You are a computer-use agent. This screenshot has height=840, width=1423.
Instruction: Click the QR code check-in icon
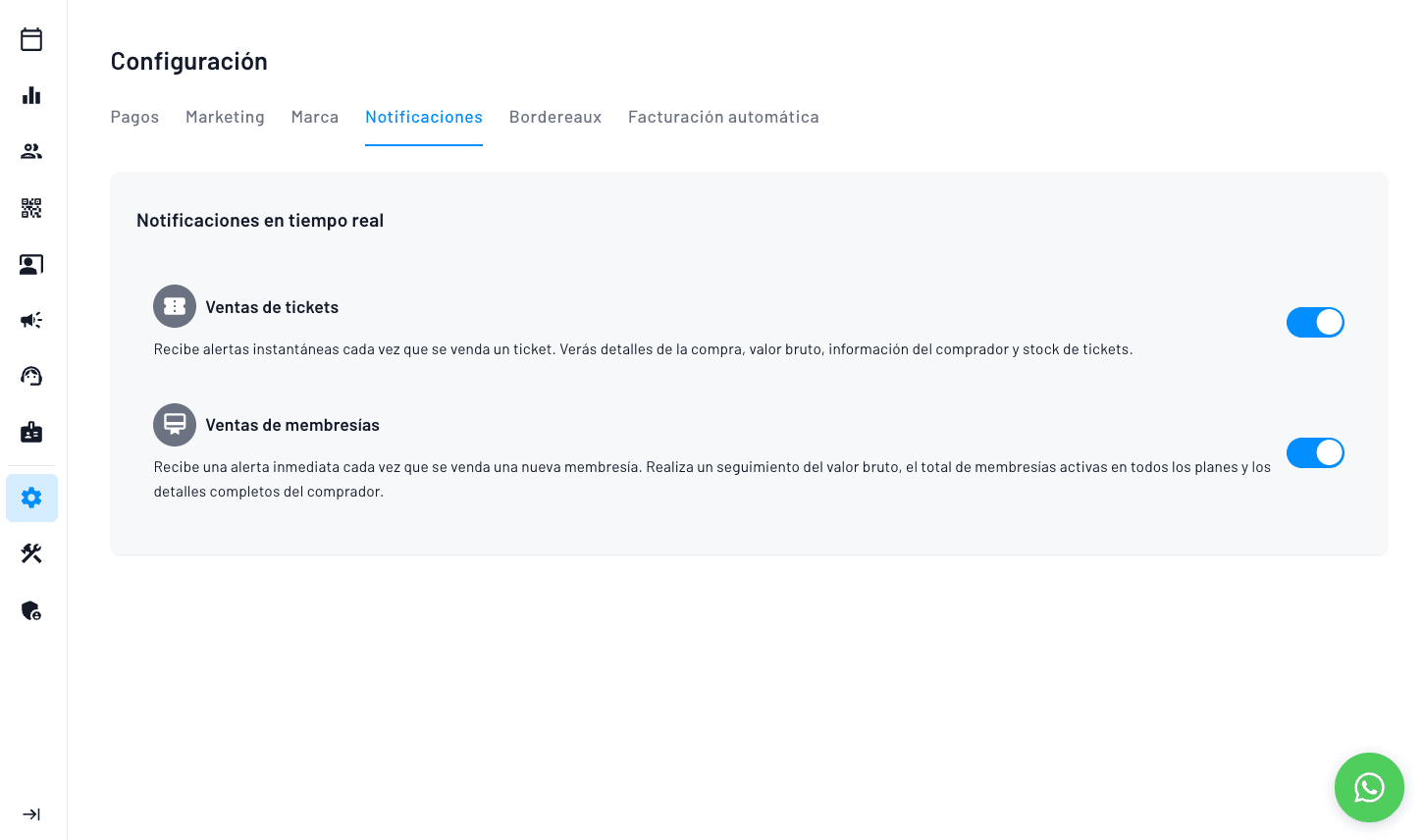tap(31, 208)
